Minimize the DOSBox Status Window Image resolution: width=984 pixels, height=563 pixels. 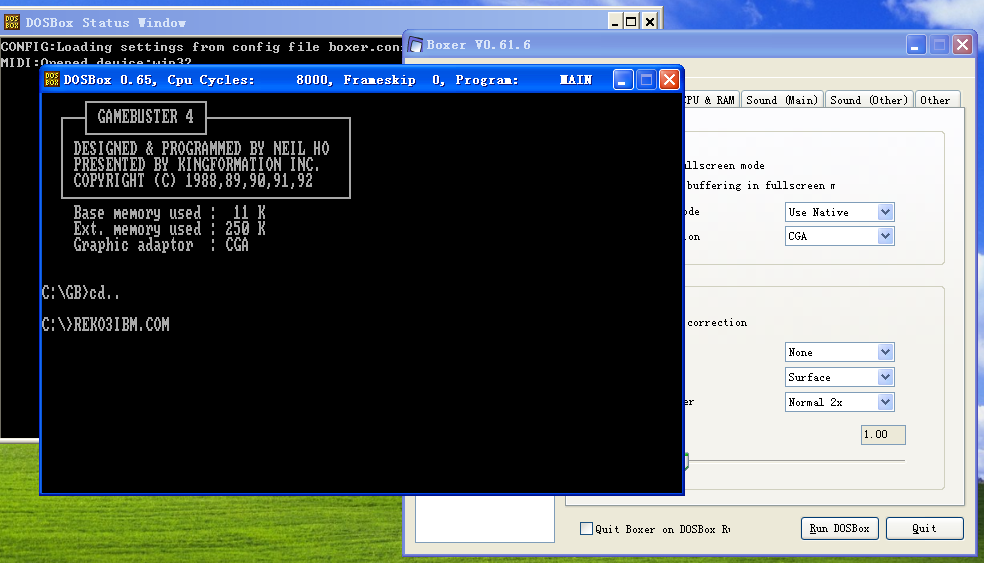coord(615,22)
